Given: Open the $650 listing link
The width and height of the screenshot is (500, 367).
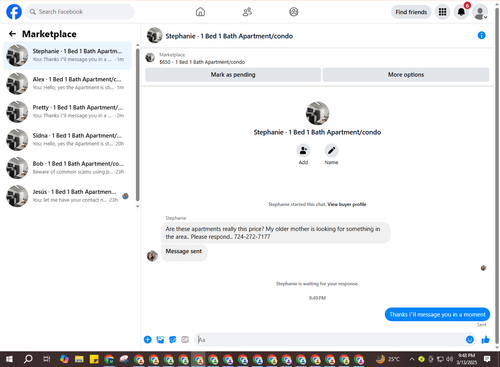Looking at the screenshot, I should point(202,62).
